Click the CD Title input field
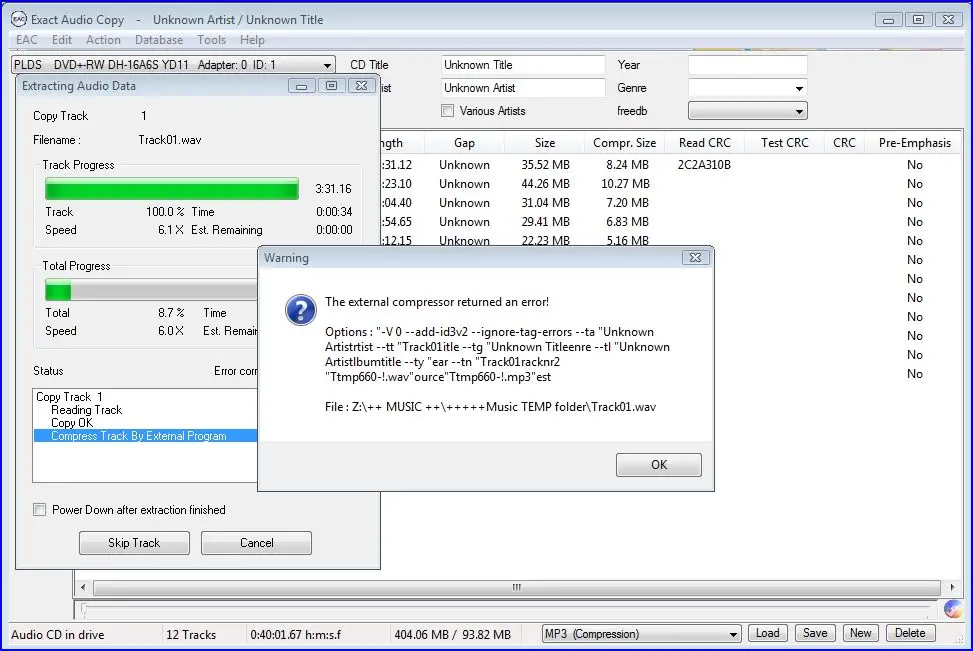 523,65
